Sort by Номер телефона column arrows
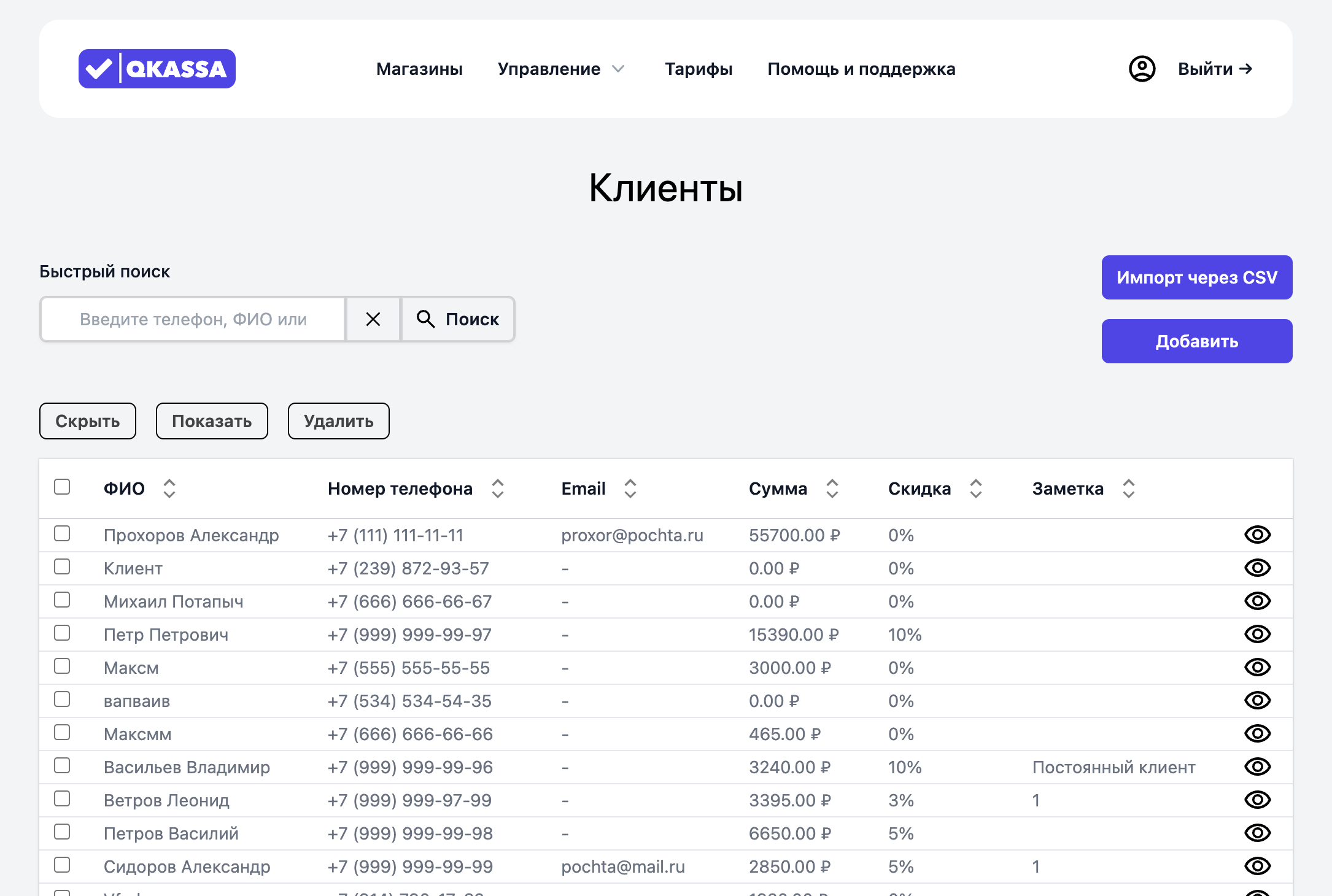The height and width of the screenshot is (896, 1332). pos(498,489)
